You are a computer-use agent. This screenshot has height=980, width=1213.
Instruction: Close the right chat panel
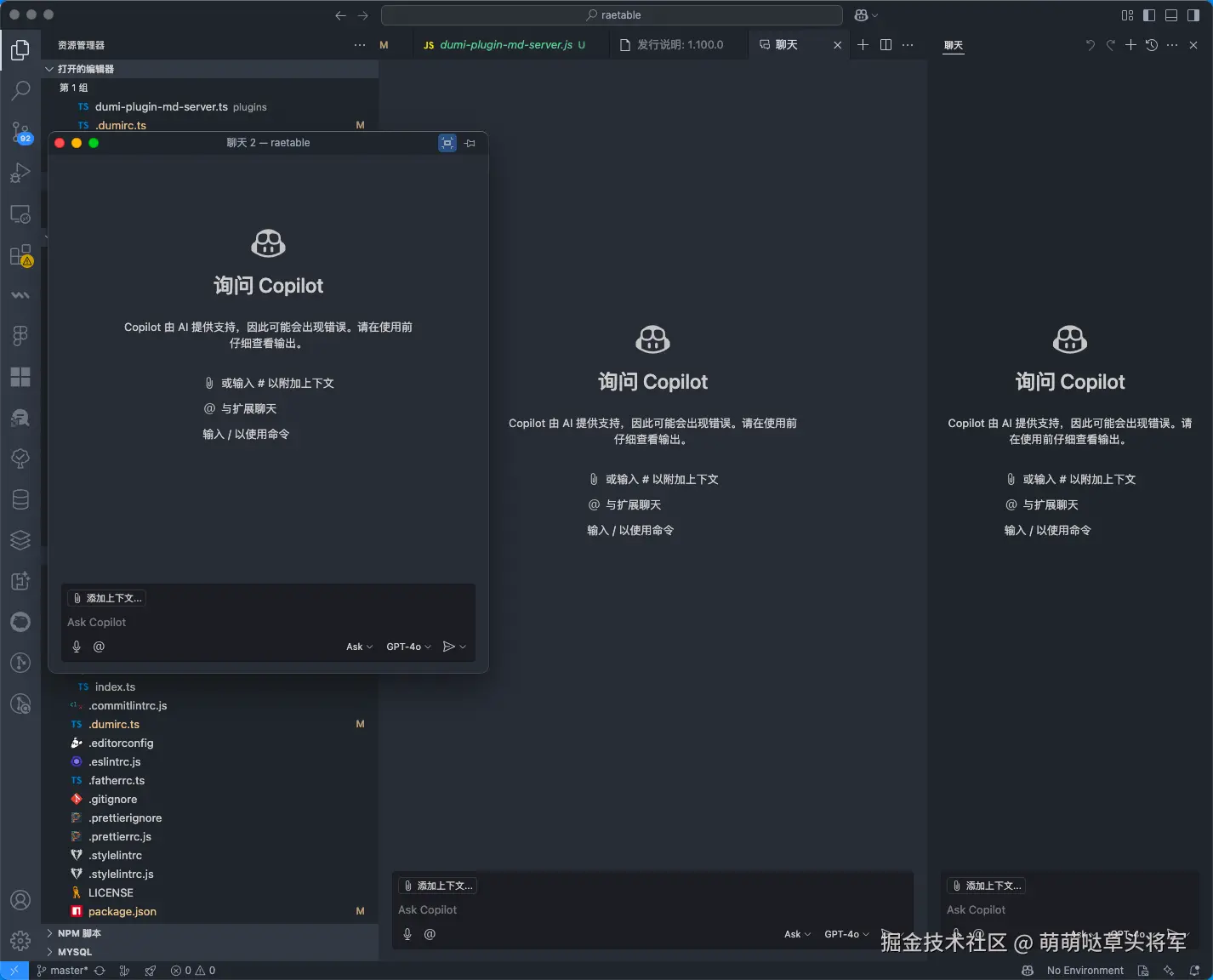[1193, 45]
